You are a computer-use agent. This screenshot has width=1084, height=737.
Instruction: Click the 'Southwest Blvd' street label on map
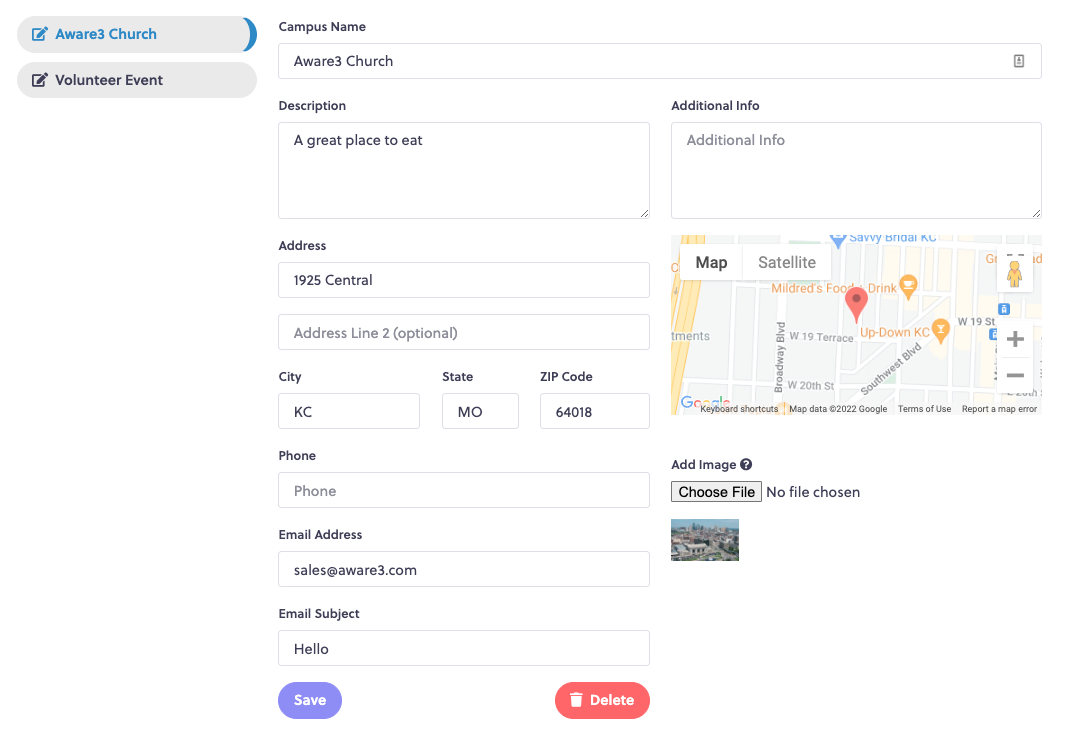pyautogui.click(x=891, y=369)
